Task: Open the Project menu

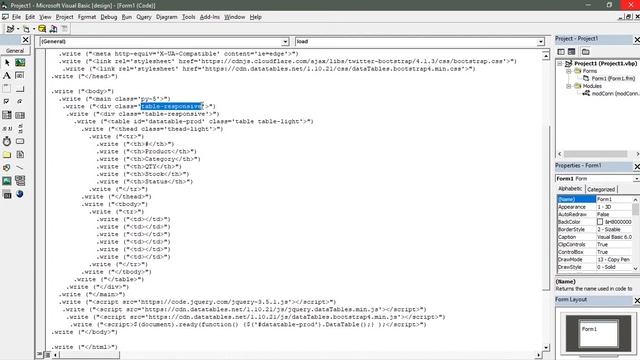Action: [64, 17]
